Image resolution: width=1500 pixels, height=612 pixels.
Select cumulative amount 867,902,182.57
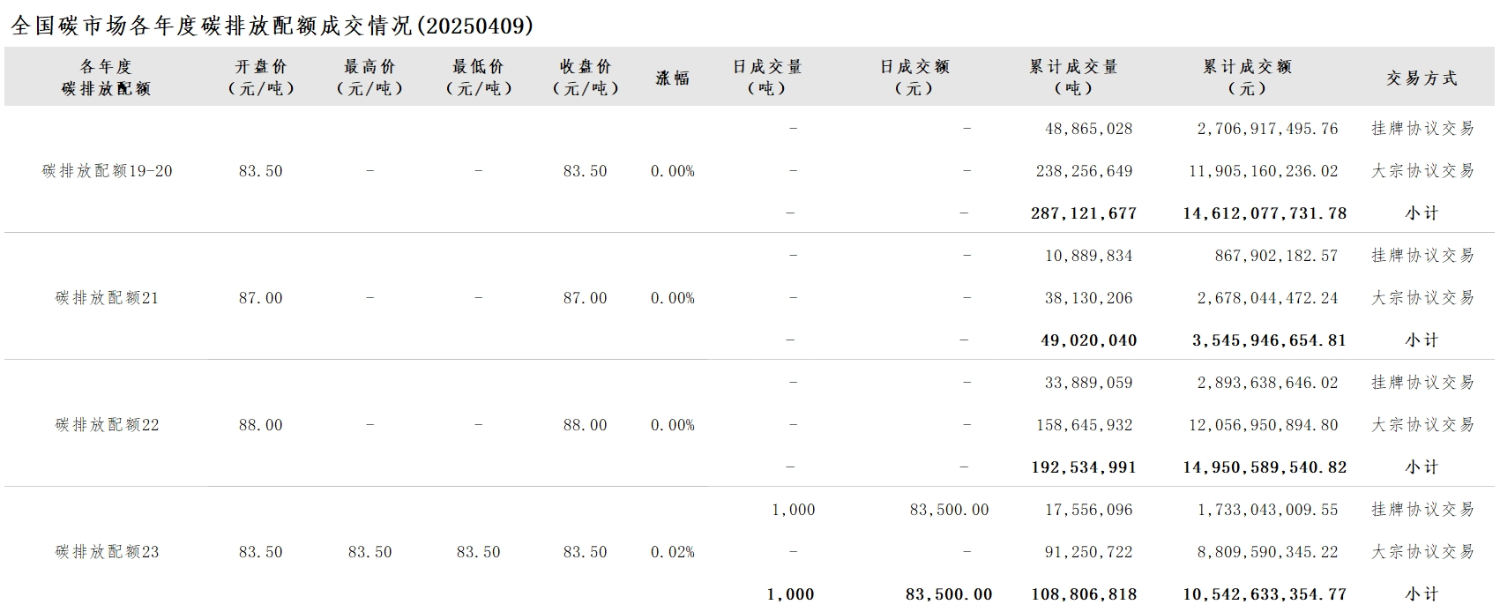pyautogui.click(x=1277, y=256)
